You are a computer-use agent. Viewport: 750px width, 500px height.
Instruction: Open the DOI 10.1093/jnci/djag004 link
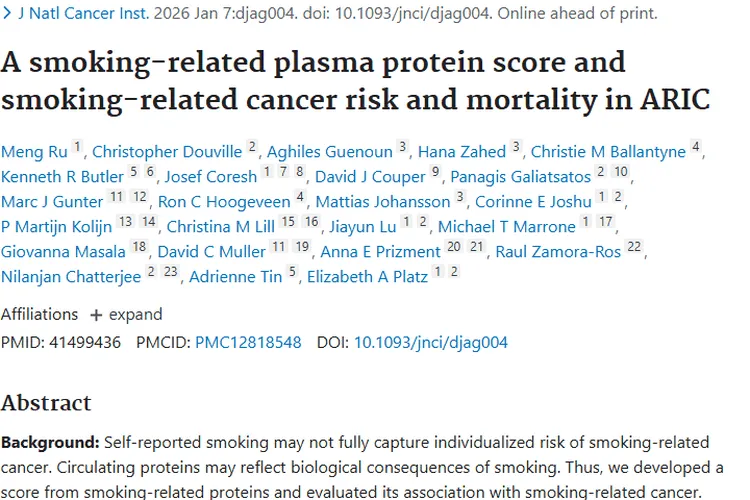431,342
